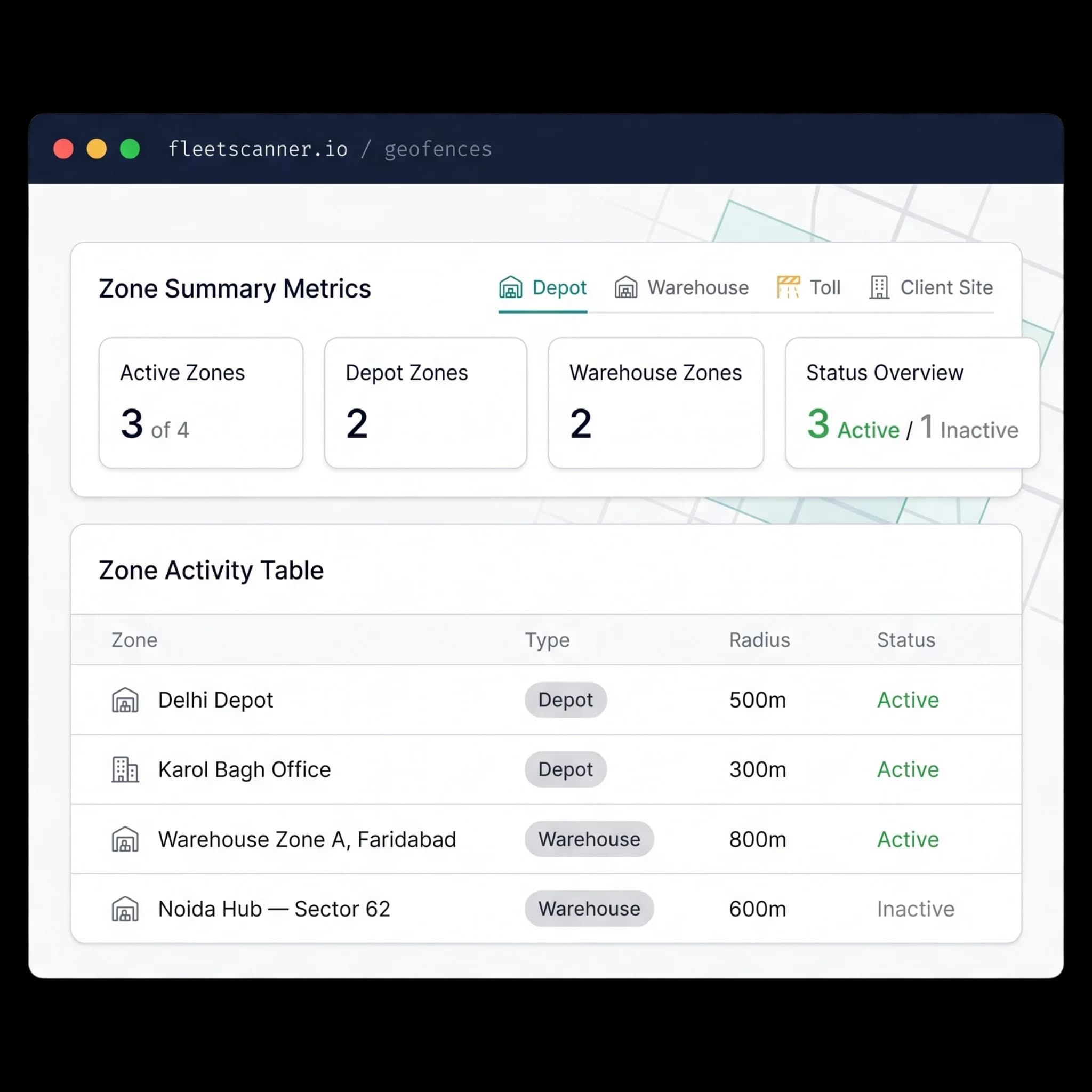
Task: Click the 500m radius value
Action: [757, 700]
